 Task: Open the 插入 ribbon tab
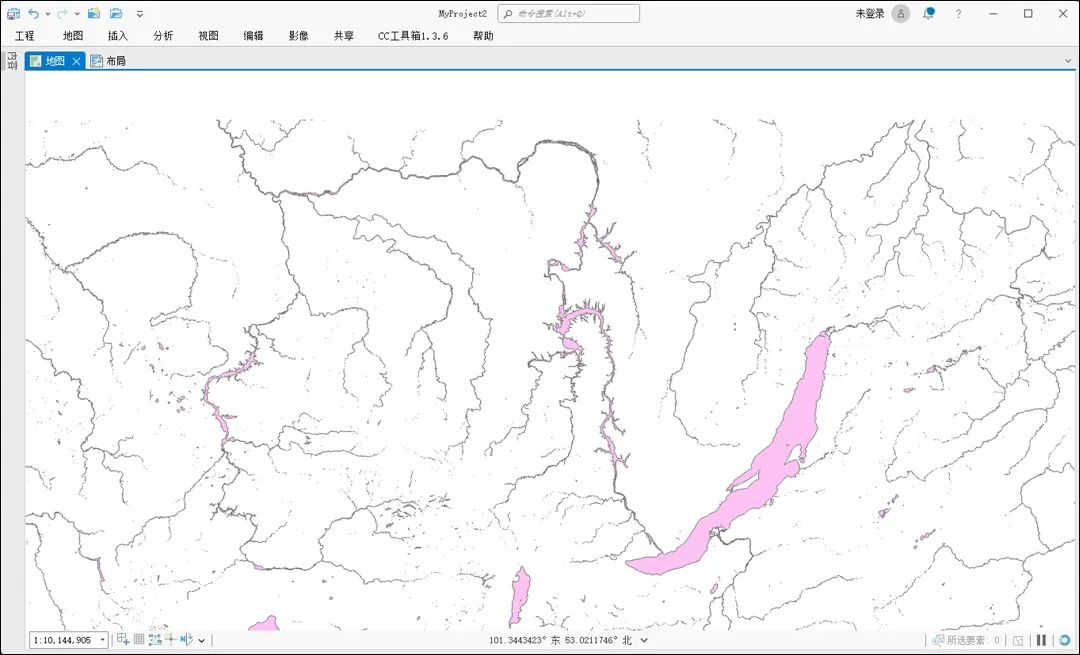pyautogui.click(x=118, y=36)
